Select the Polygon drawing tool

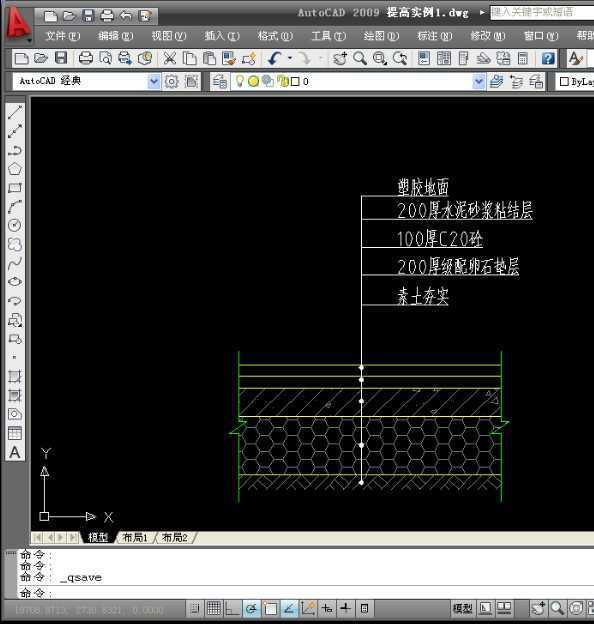point(15,169)
